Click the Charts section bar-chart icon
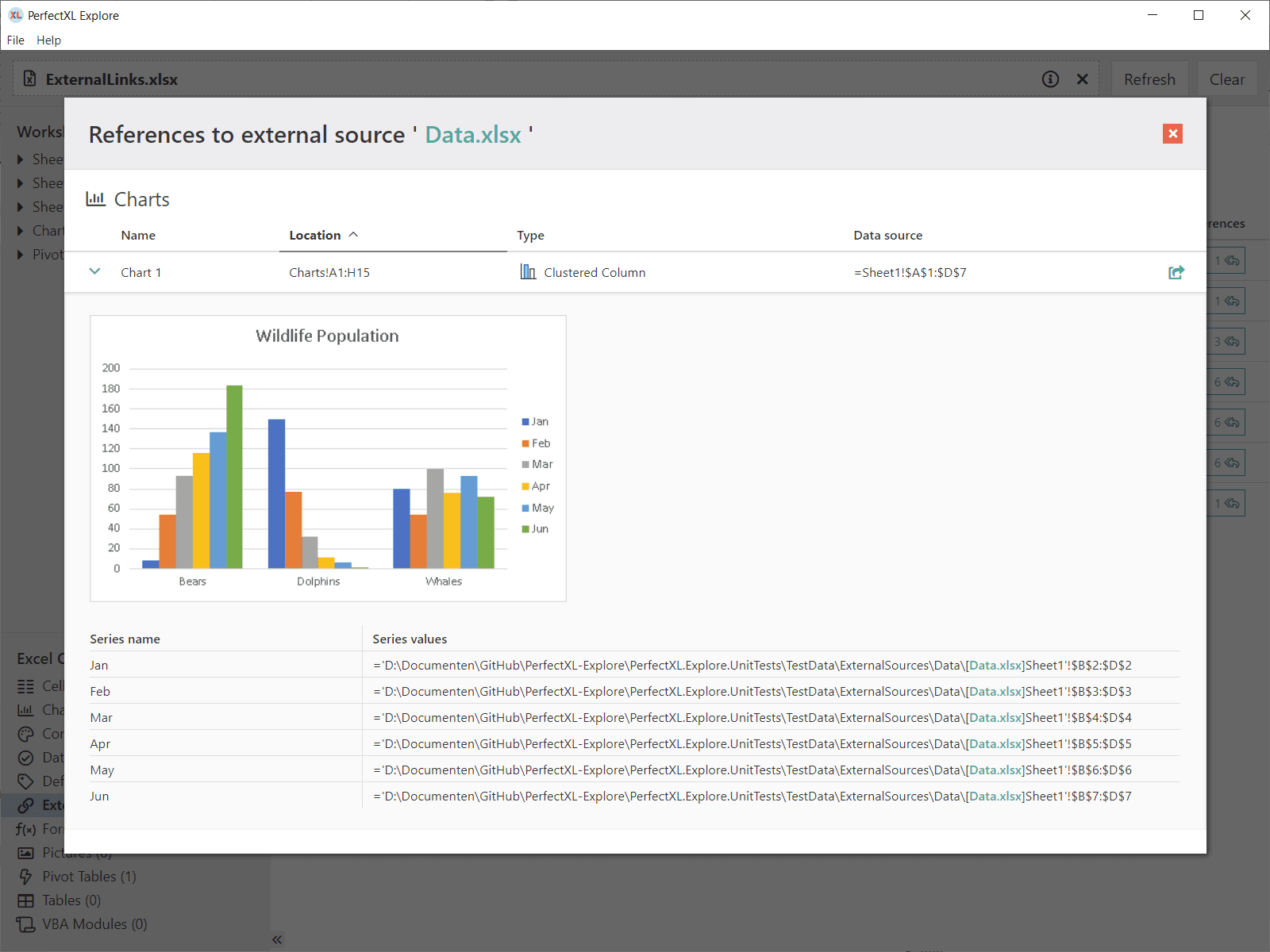 point(96,199)
